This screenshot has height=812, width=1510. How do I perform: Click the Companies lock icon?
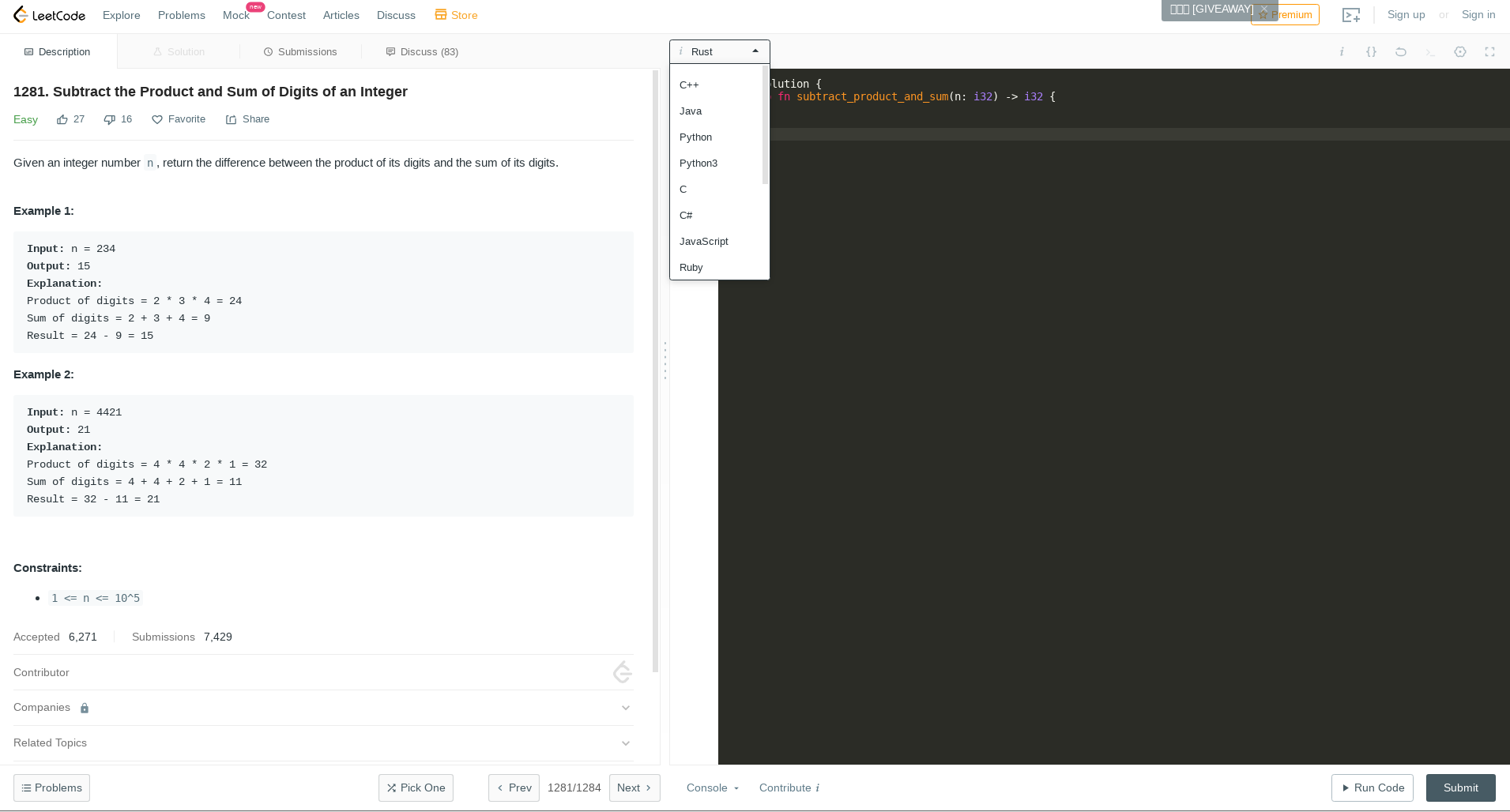[85, 708]
